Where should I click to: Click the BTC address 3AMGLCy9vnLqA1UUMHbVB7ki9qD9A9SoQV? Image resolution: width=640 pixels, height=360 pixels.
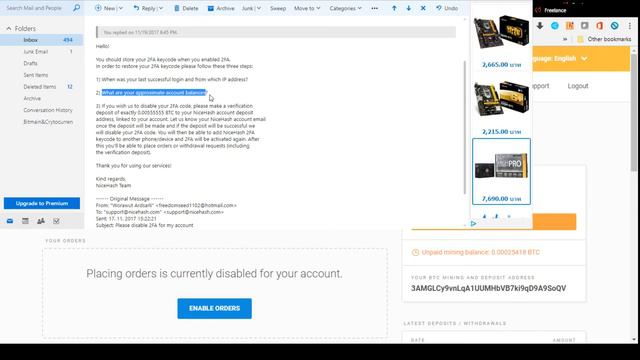click(488, 288)
